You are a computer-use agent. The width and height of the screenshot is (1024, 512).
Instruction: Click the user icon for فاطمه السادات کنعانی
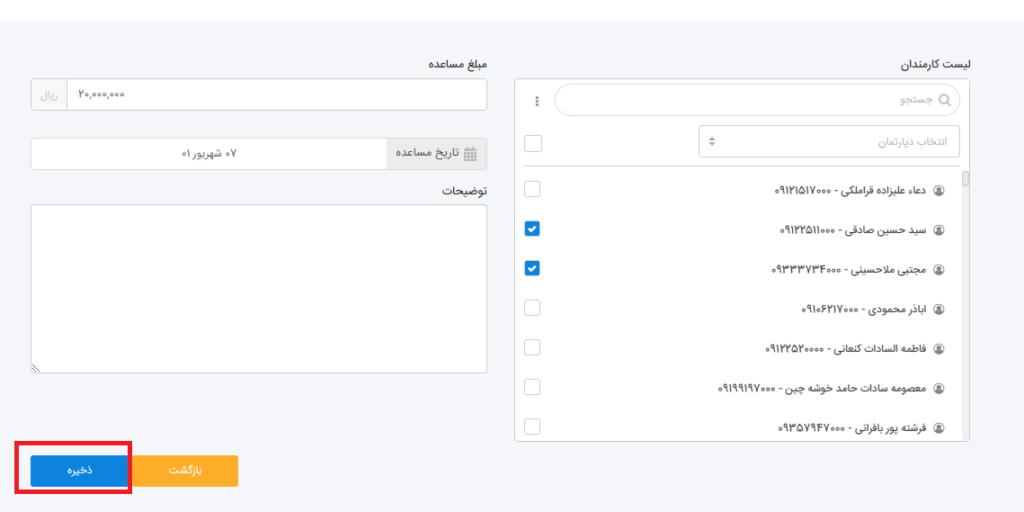pyautogui.click(x=938, y=349)
